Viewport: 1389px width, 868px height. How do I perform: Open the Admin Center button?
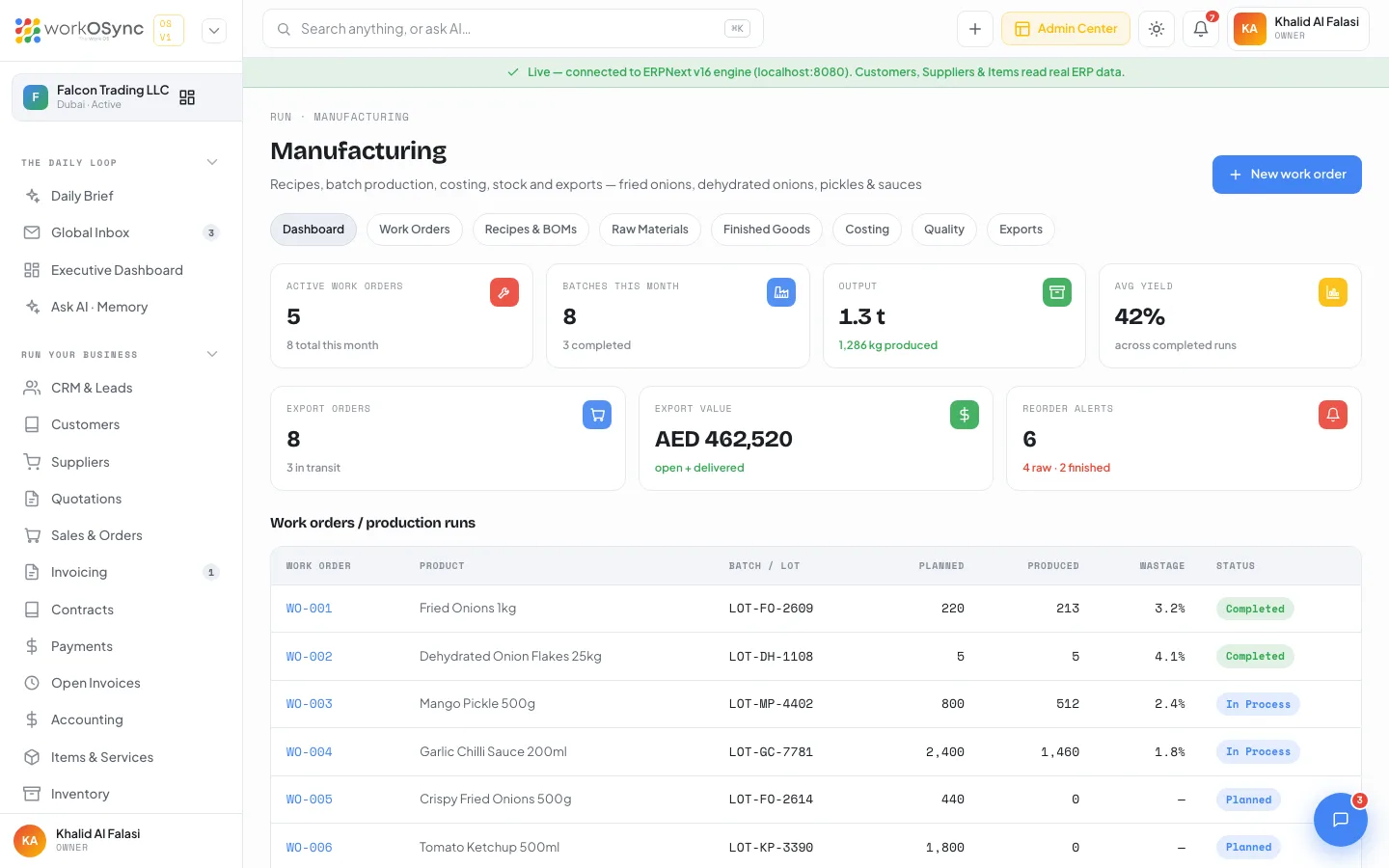pos(1066,29)
